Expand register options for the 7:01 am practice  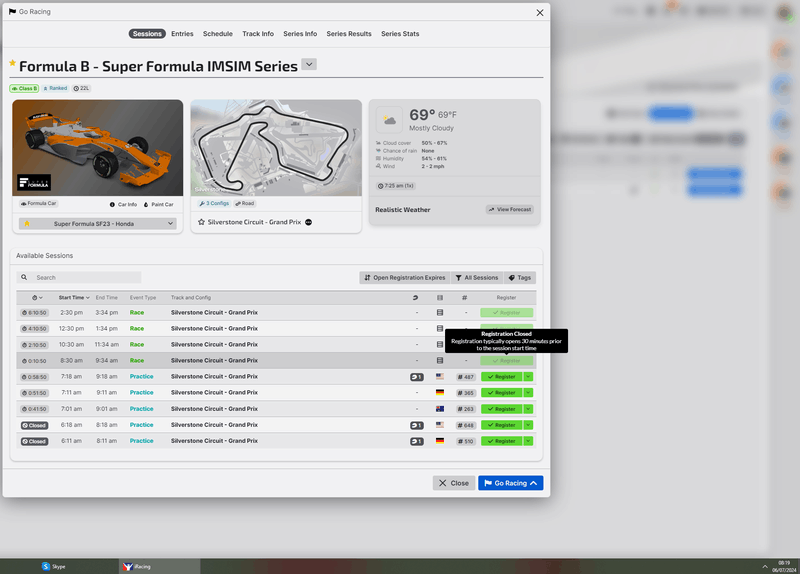[528, 409]
